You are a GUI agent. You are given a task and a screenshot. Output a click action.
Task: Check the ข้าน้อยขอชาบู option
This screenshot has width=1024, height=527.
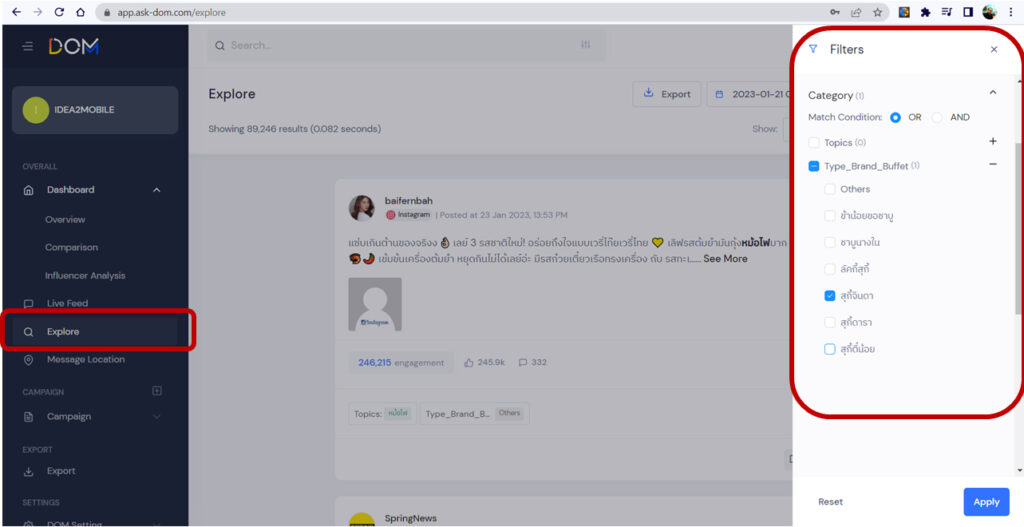click(x=829, y=216)
